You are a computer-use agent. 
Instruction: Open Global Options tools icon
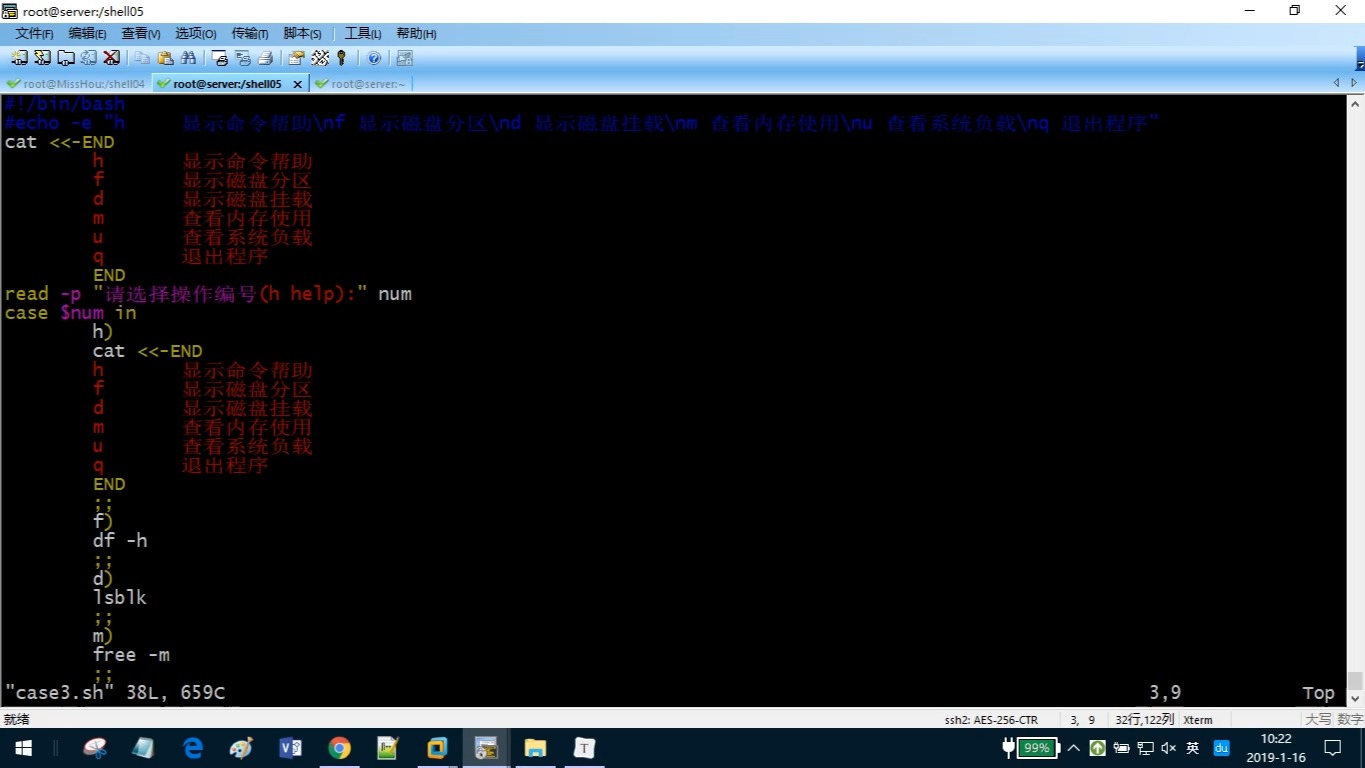pos(320,58)
